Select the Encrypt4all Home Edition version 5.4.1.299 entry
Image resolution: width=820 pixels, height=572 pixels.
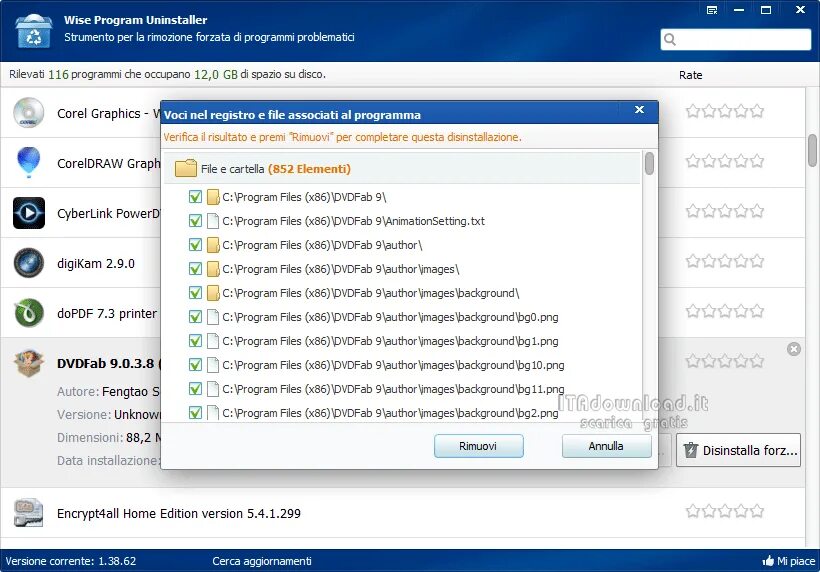(179, 513)
